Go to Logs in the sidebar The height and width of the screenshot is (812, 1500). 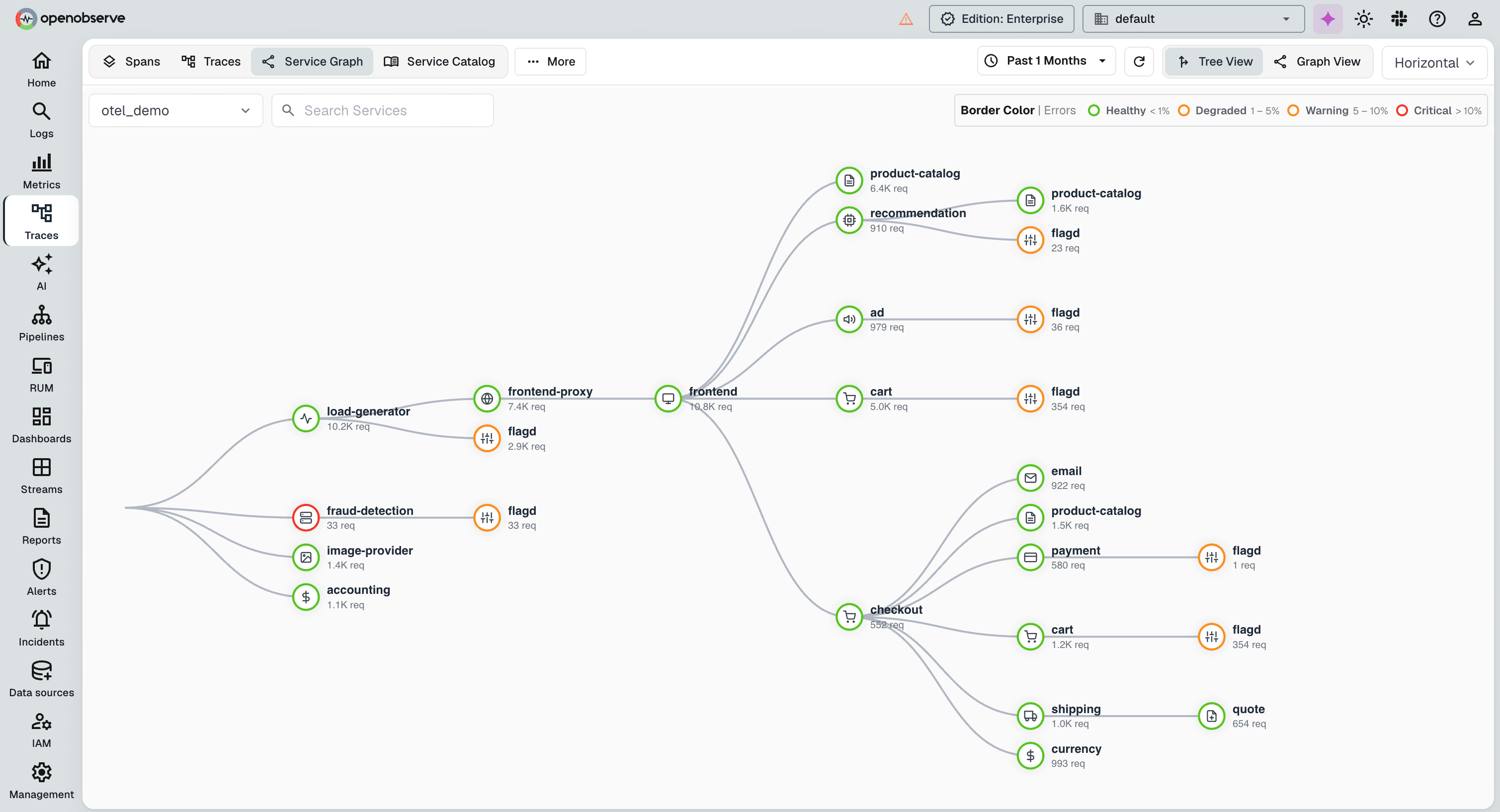pos(41,120)
